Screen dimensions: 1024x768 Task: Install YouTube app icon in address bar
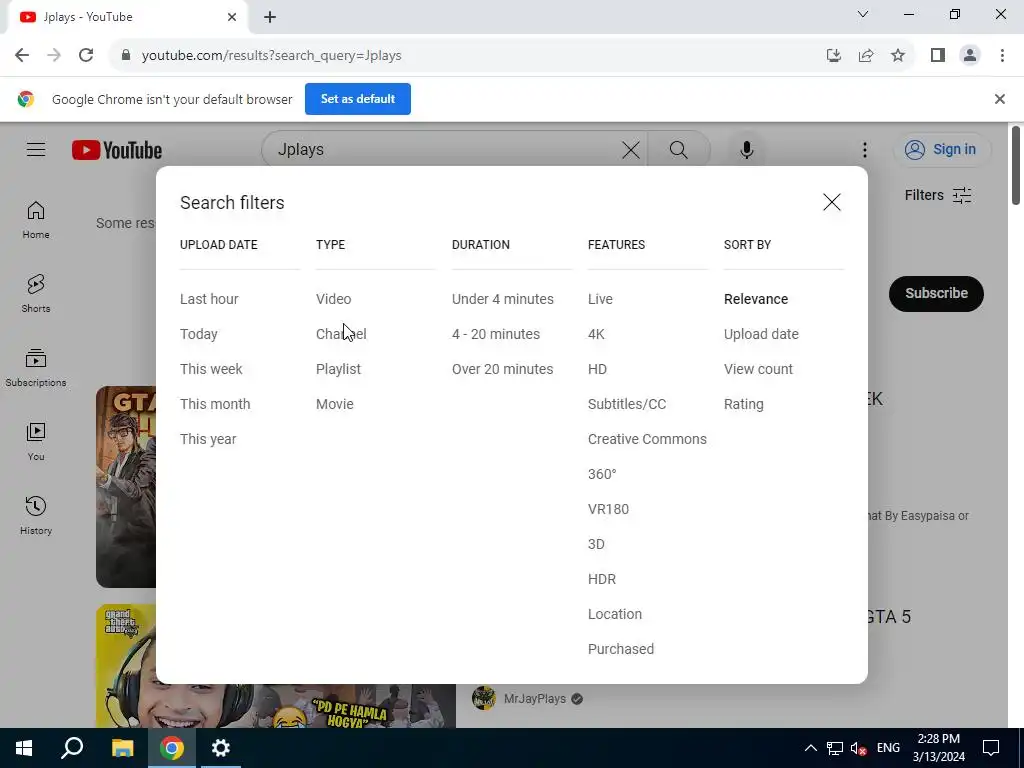(x=833, y=56)
